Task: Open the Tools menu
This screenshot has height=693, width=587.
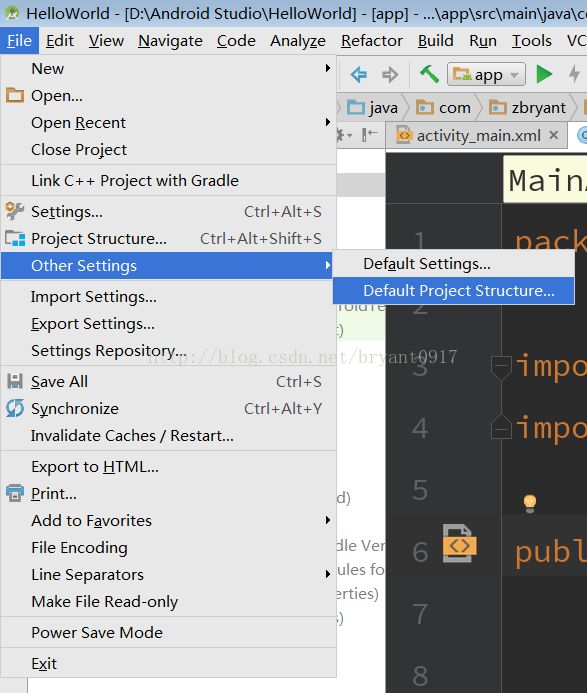Action: 532,41
